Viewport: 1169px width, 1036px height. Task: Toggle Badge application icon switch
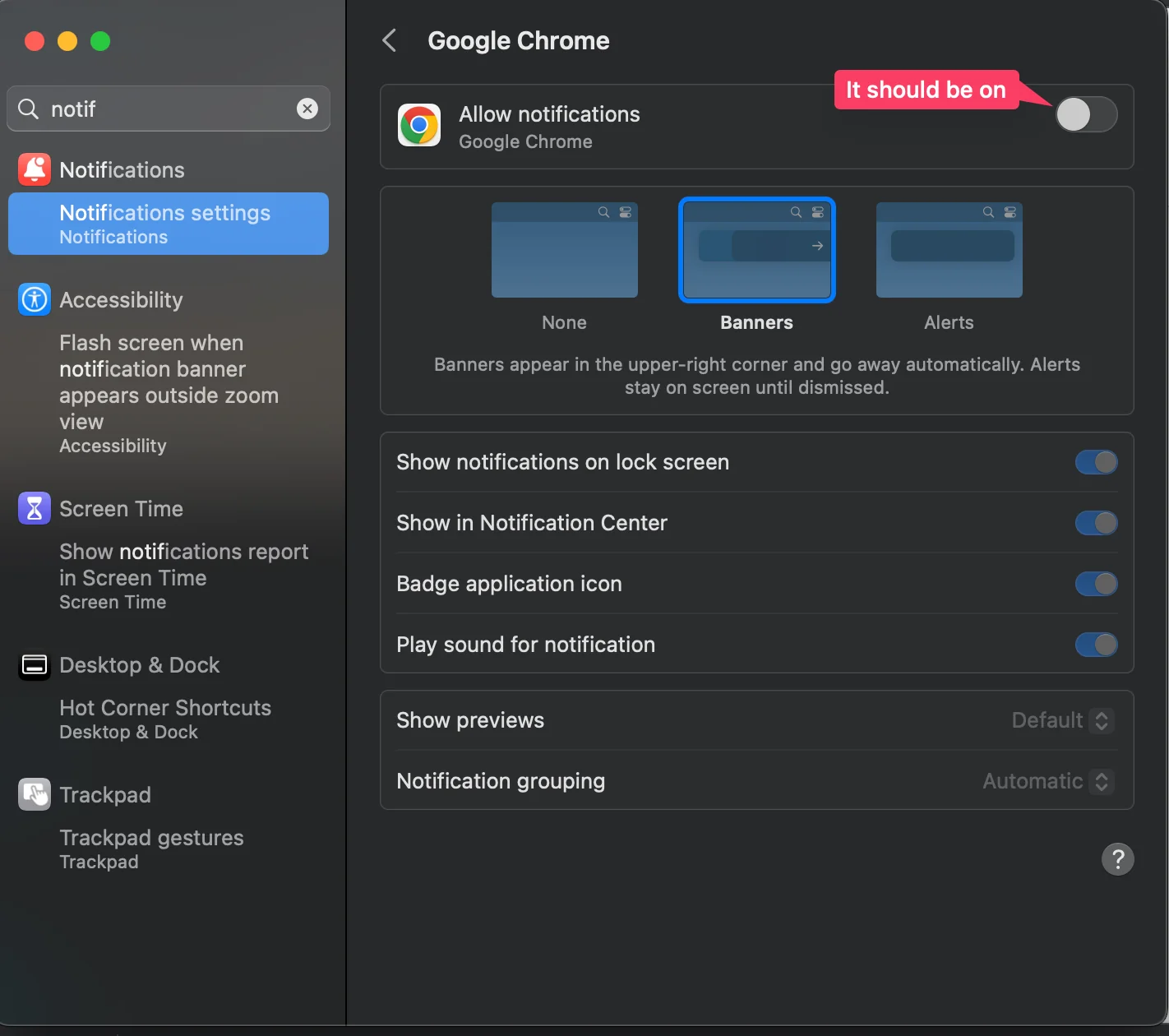click(x=1097, y=584)
